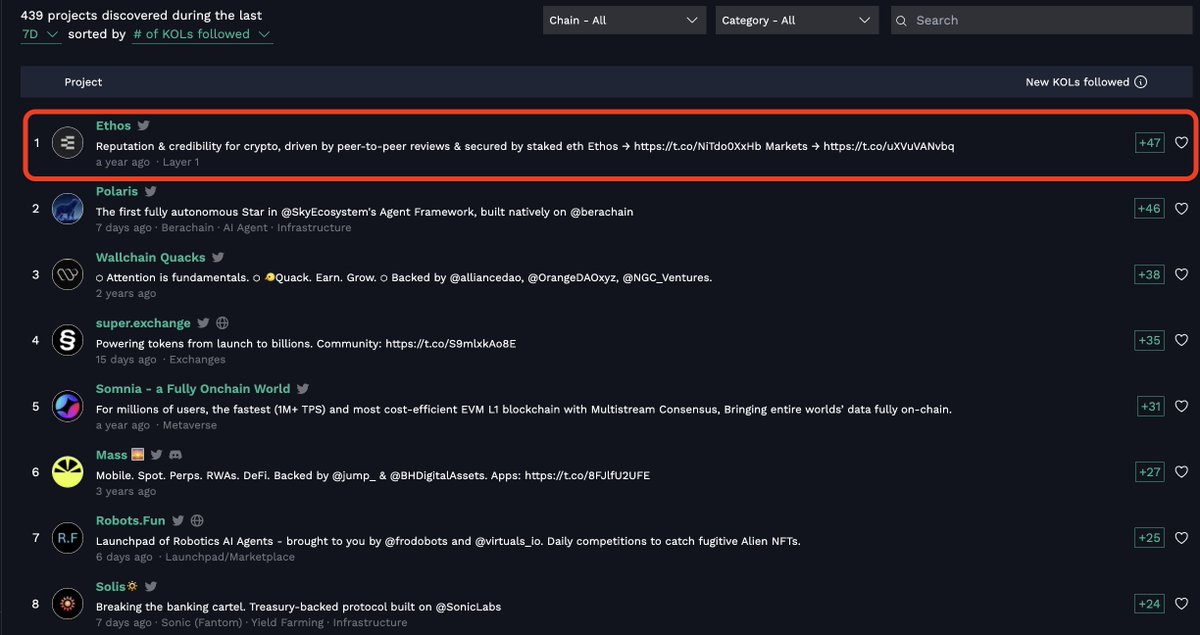Image resolution: width=1200 pixels, height=635 pixels.
Task: Favorite super.exchange with the heart icon
Action: pyautogui.click(x=1181, y=340)
